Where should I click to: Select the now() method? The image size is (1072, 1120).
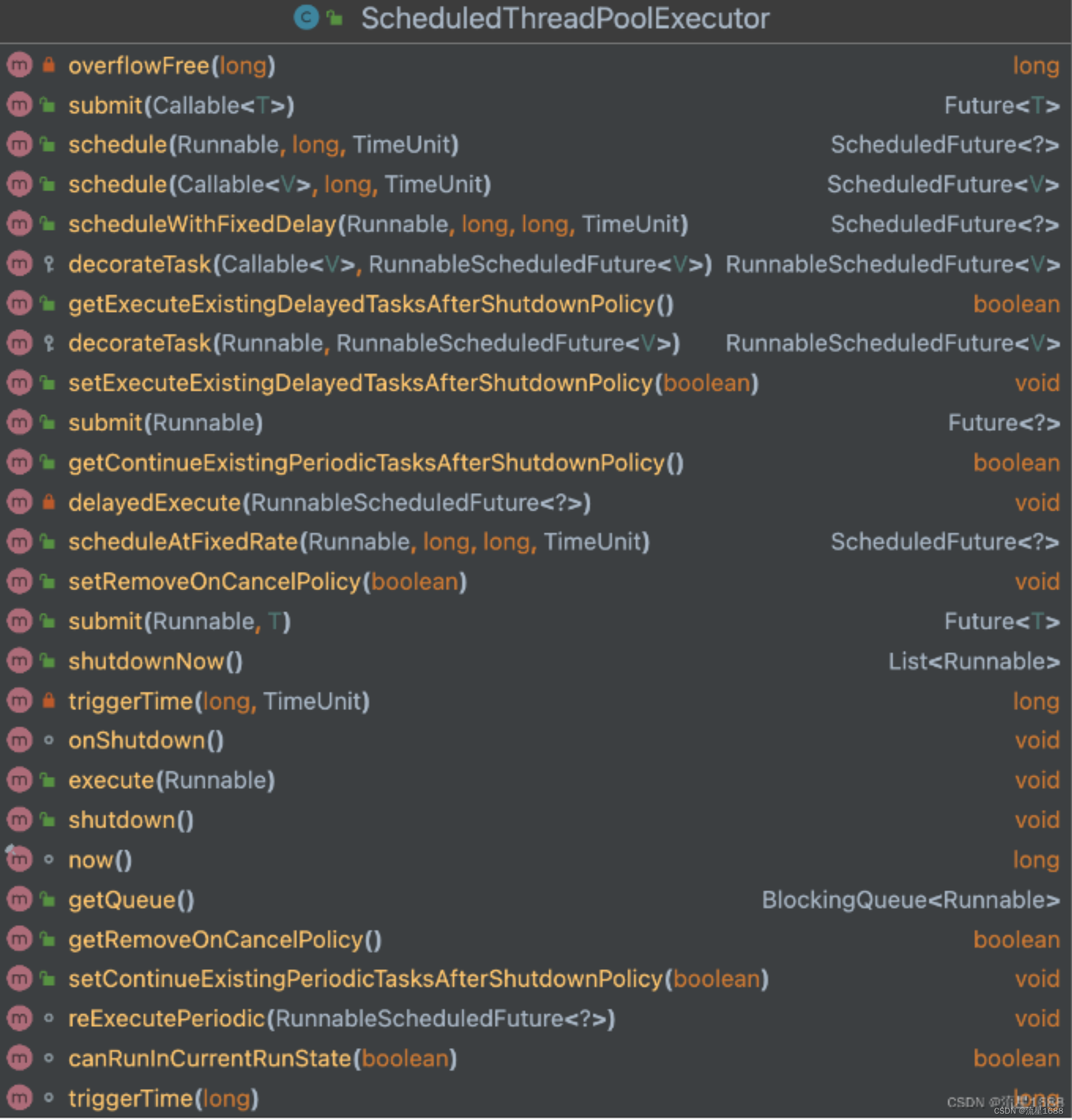coord(100,860)
